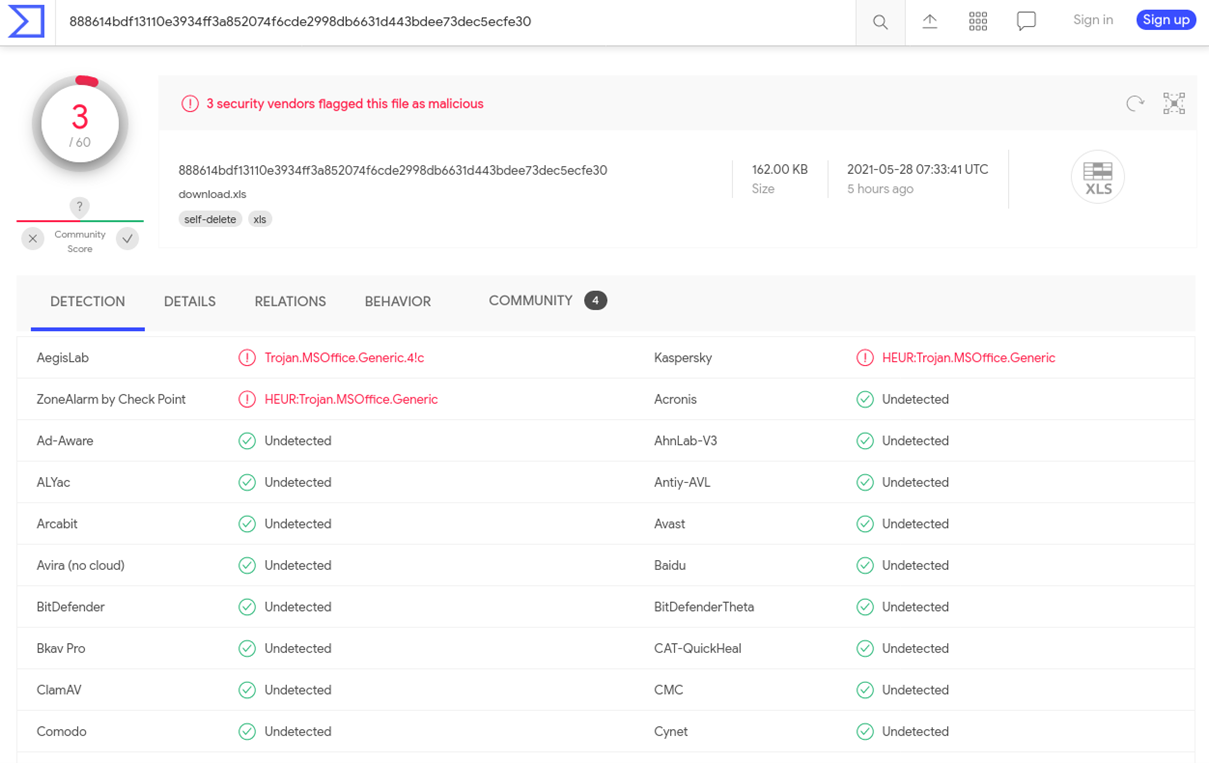Click the self-delete tag
The height and width of the screenshot is (763, 1209).
(x=210, y=219)
